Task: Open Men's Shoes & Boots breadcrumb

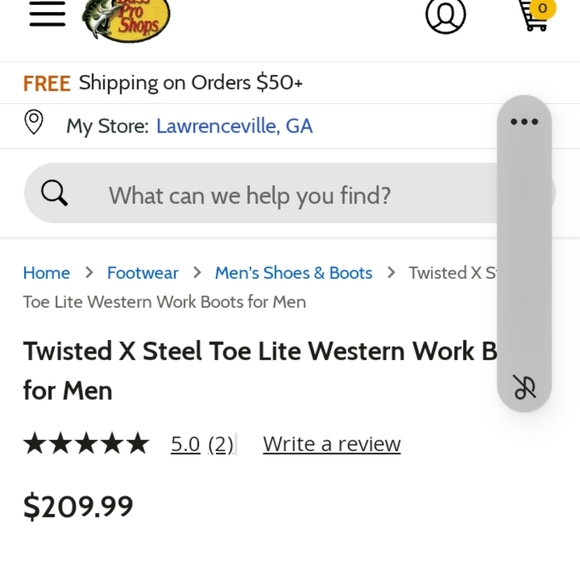Action: 294,273
